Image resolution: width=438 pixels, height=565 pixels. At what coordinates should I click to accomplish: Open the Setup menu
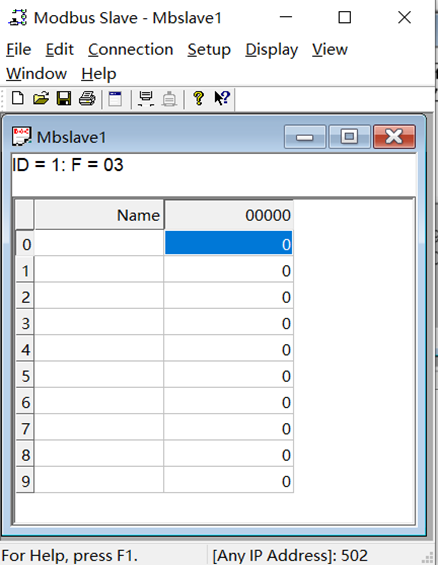click(209, 49)
